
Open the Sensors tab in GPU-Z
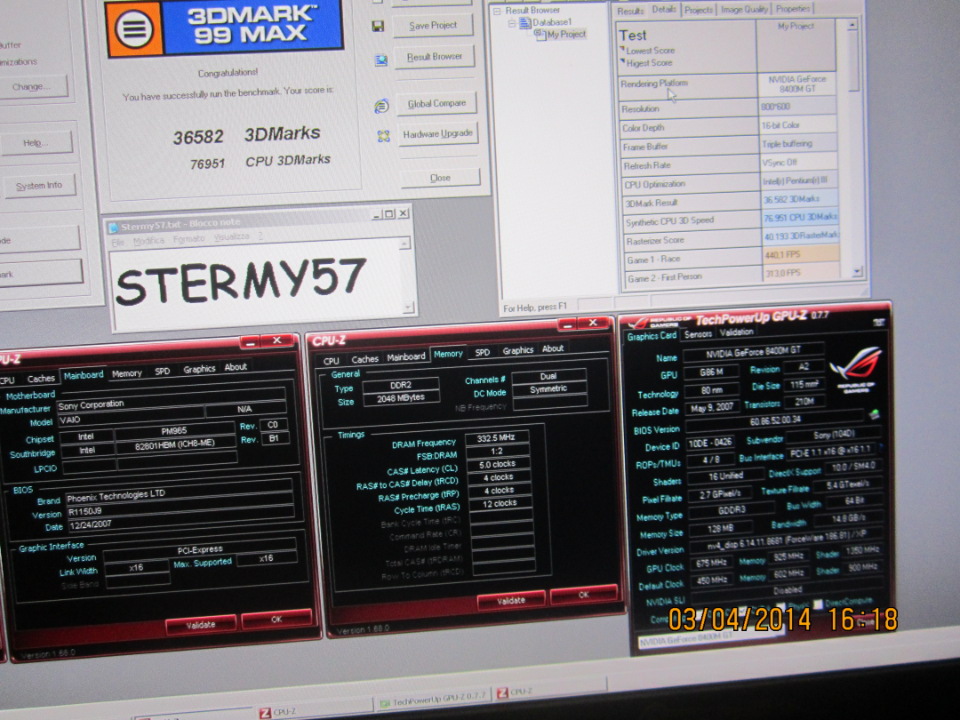point(698,334)
